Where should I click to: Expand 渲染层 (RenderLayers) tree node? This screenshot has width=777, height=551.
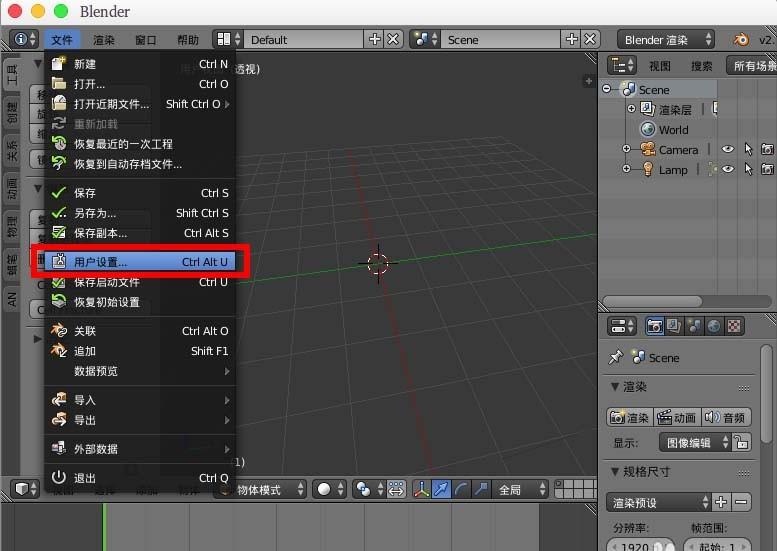pyautogui.click(x=631, y=109)
